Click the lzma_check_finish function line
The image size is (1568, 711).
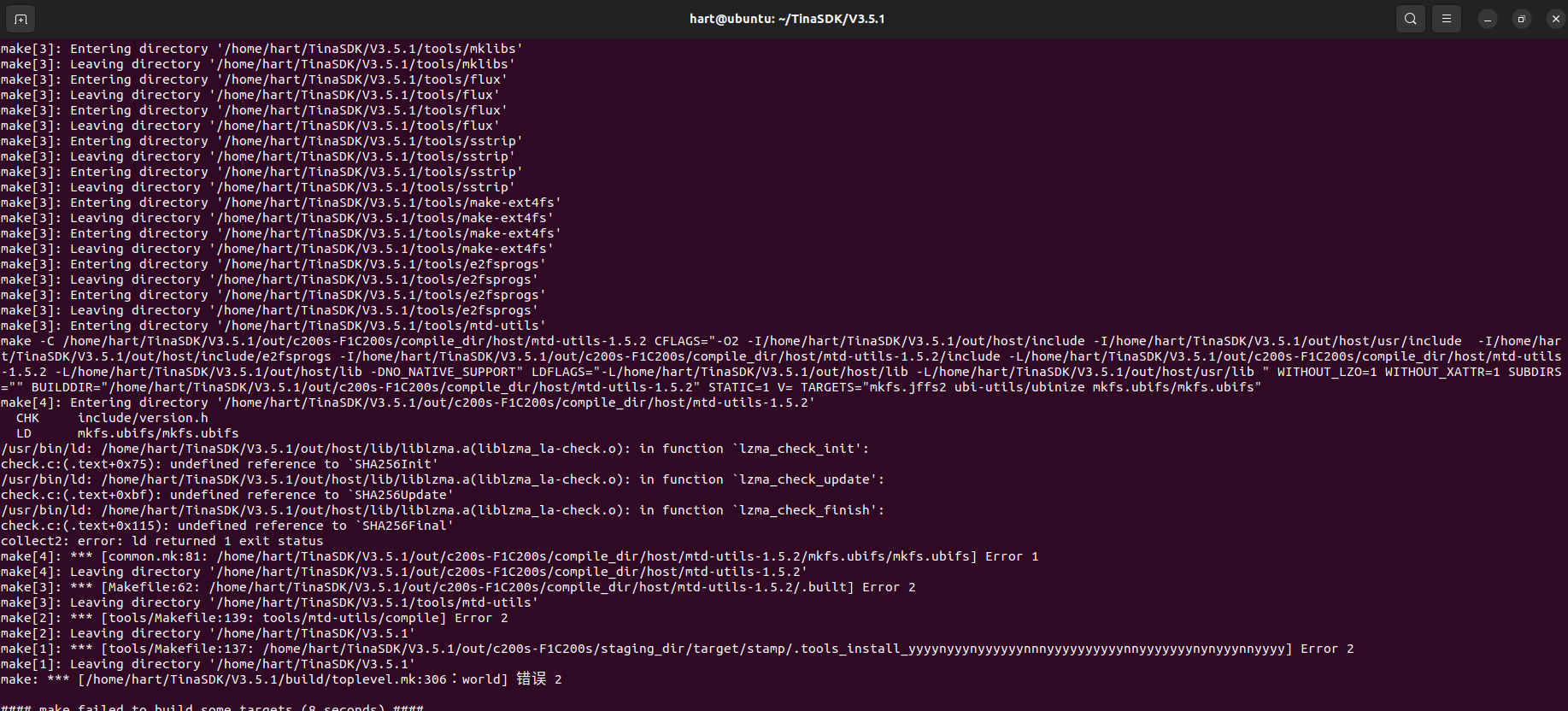tap(443, 510)
